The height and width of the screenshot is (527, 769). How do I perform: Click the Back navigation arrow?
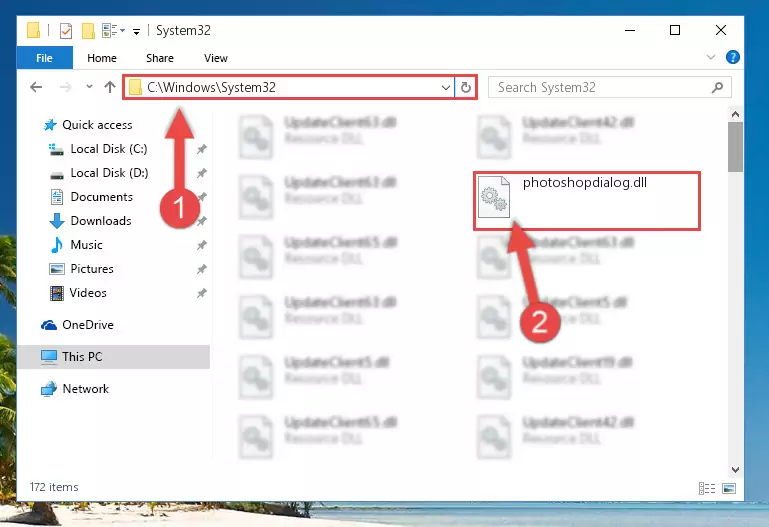pos(36,87)
